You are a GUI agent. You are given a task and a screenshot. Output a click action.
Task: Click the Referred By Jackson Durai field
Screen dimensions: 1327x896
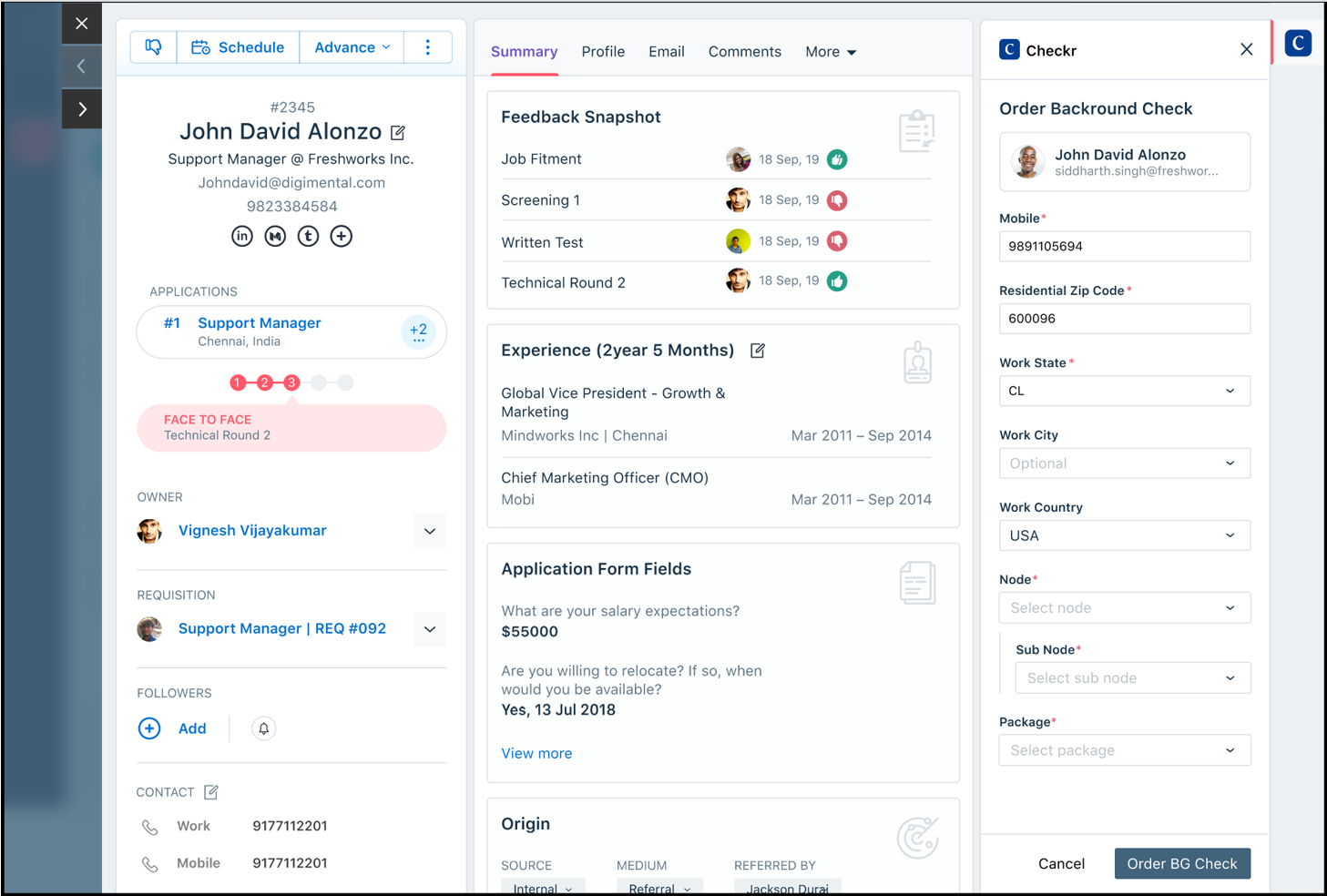click(788, 888)
